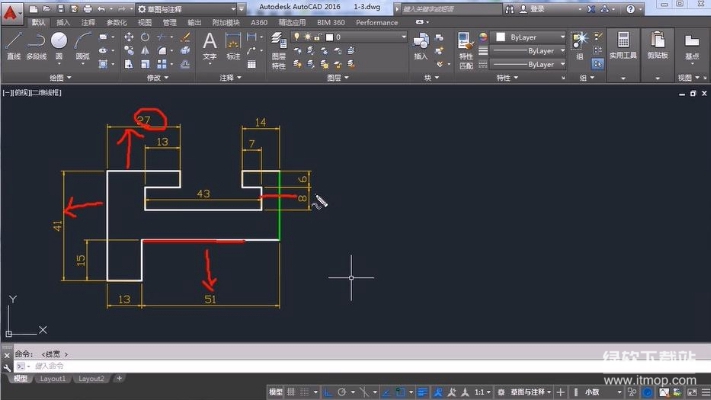
Task: Toggle grid display in status bar
Action: pyautogui.click(x=291, y=392)
